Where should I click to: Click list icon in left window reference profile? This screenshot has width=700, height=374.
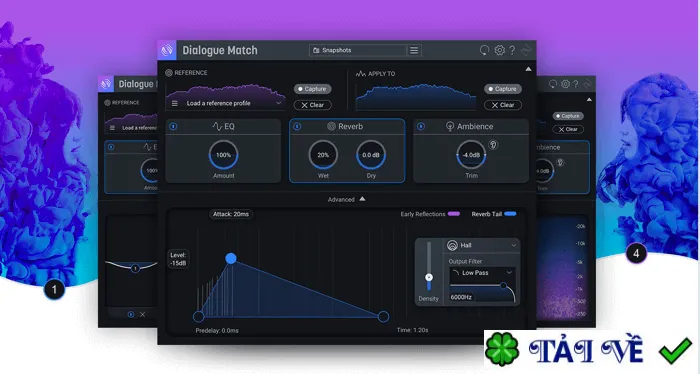pyautogui.click(x=112, y=128)
